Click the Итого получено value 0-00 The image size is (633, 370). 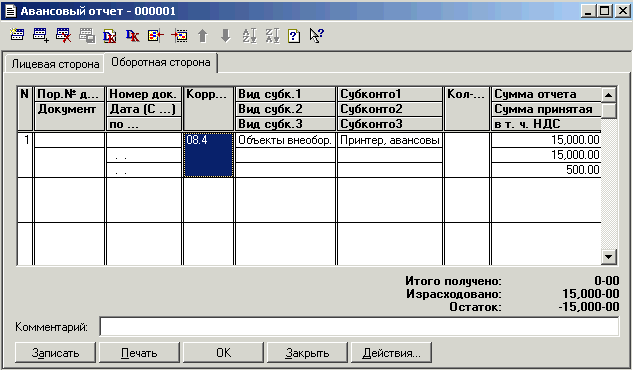click(606, 280)
